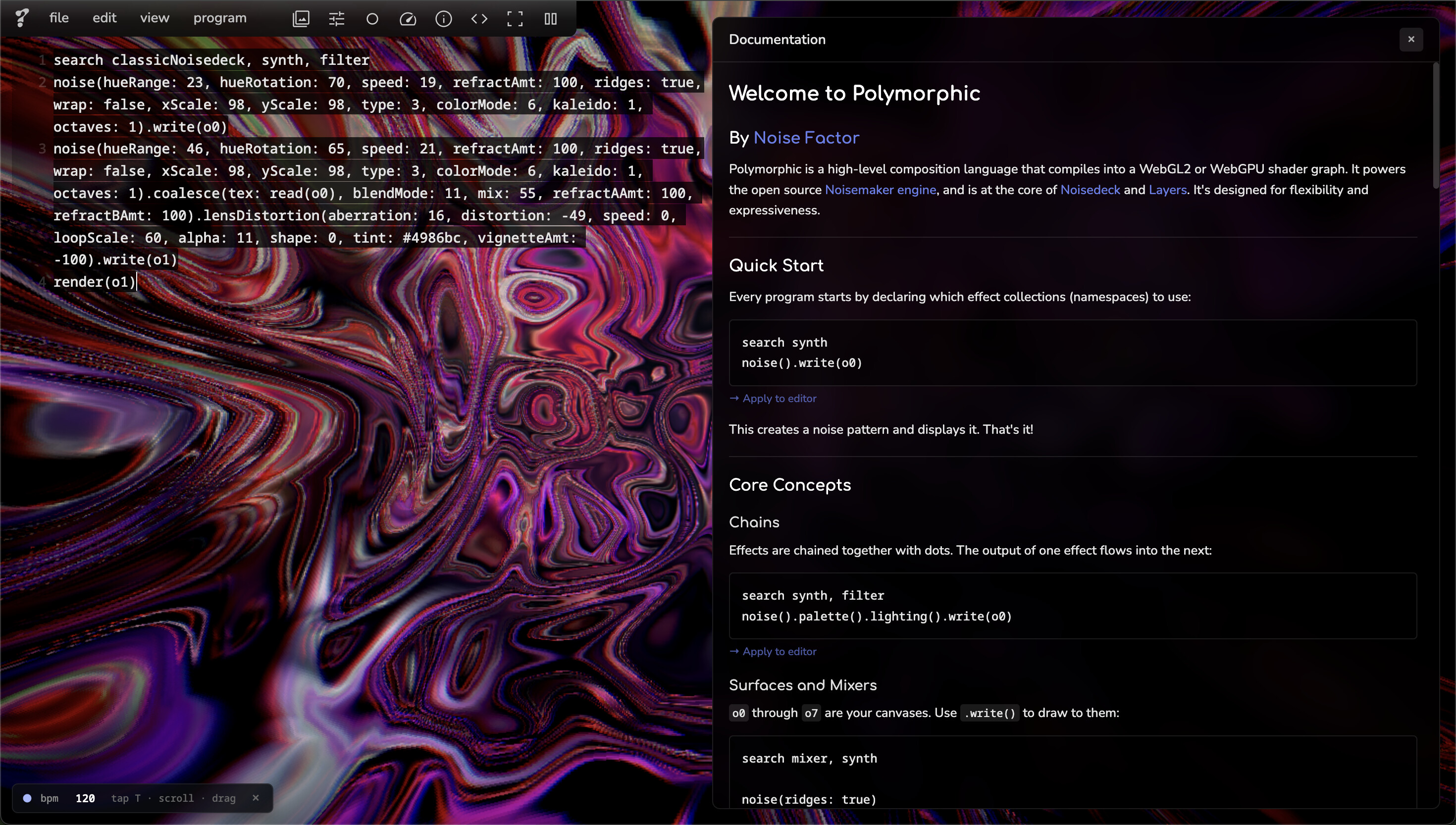Click the 'noise().write(o0)' code sample

click(802, 362)
